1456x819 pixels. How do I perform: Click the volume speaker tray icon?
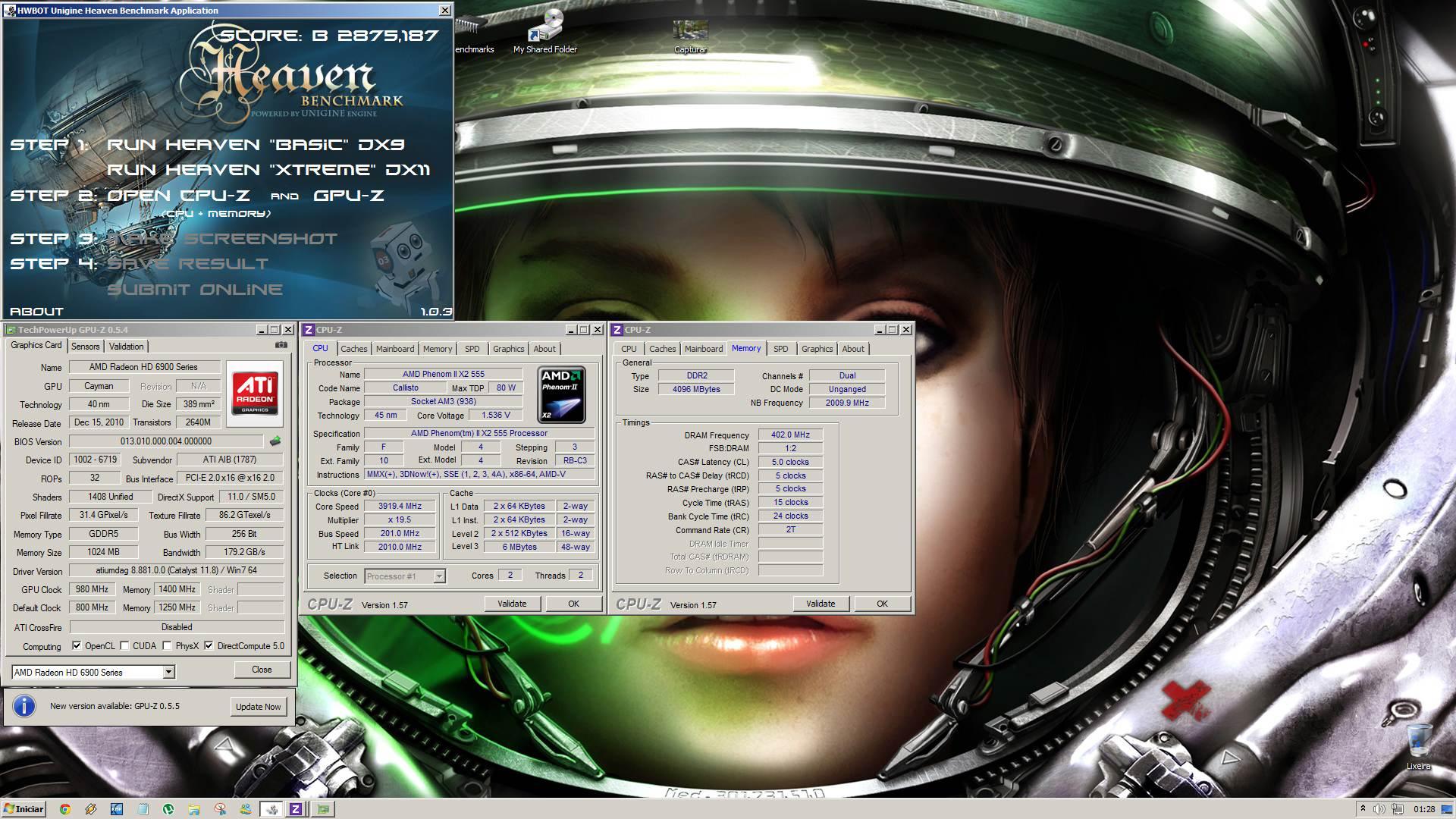[1379, 809]
